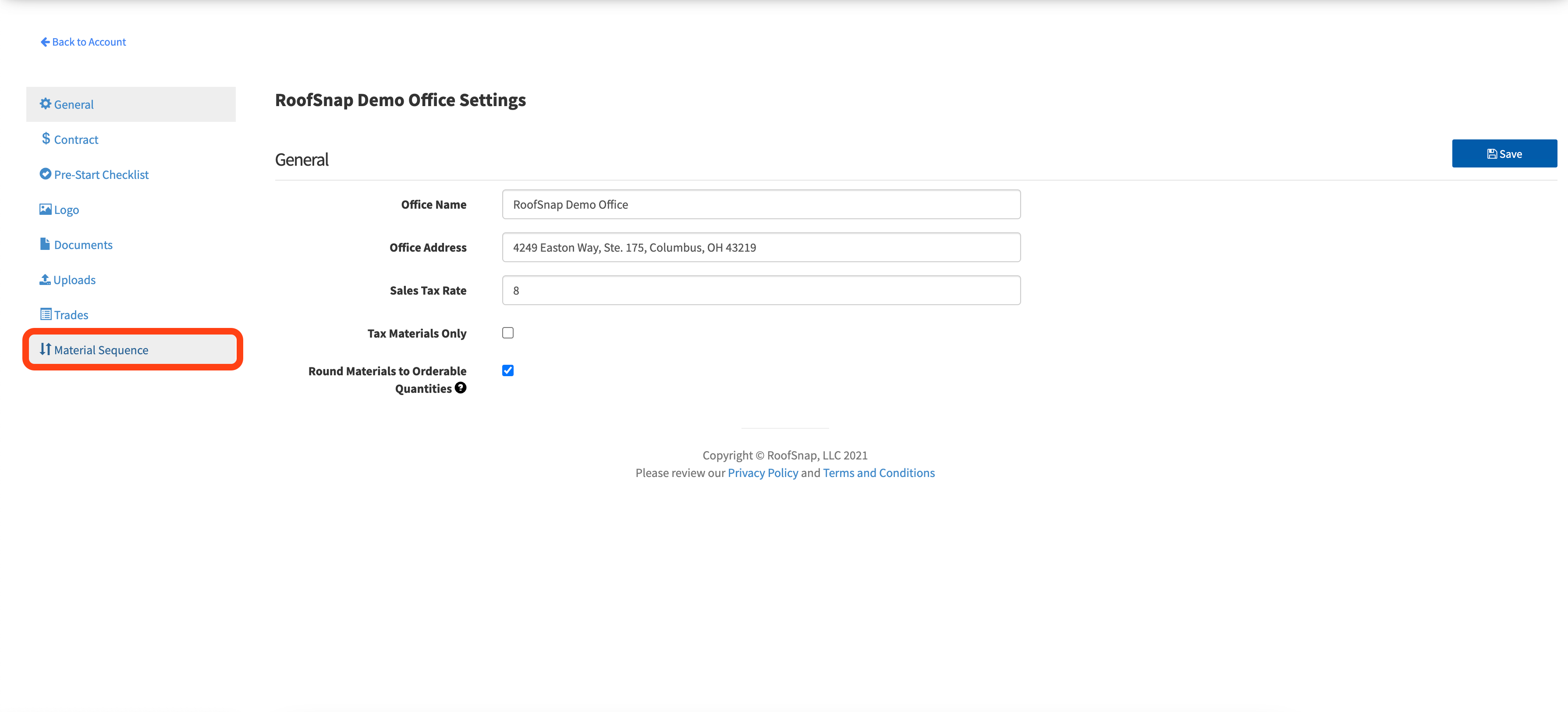Image resolution: width=1568 pixels, height=712 pixels.
Task: Click the Trades list icon
Action: pos(46,314)
